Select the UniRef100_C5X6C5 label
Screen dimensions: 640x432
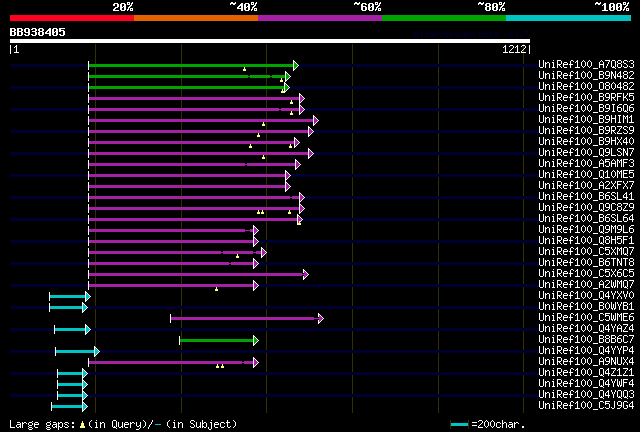point(586,274)
